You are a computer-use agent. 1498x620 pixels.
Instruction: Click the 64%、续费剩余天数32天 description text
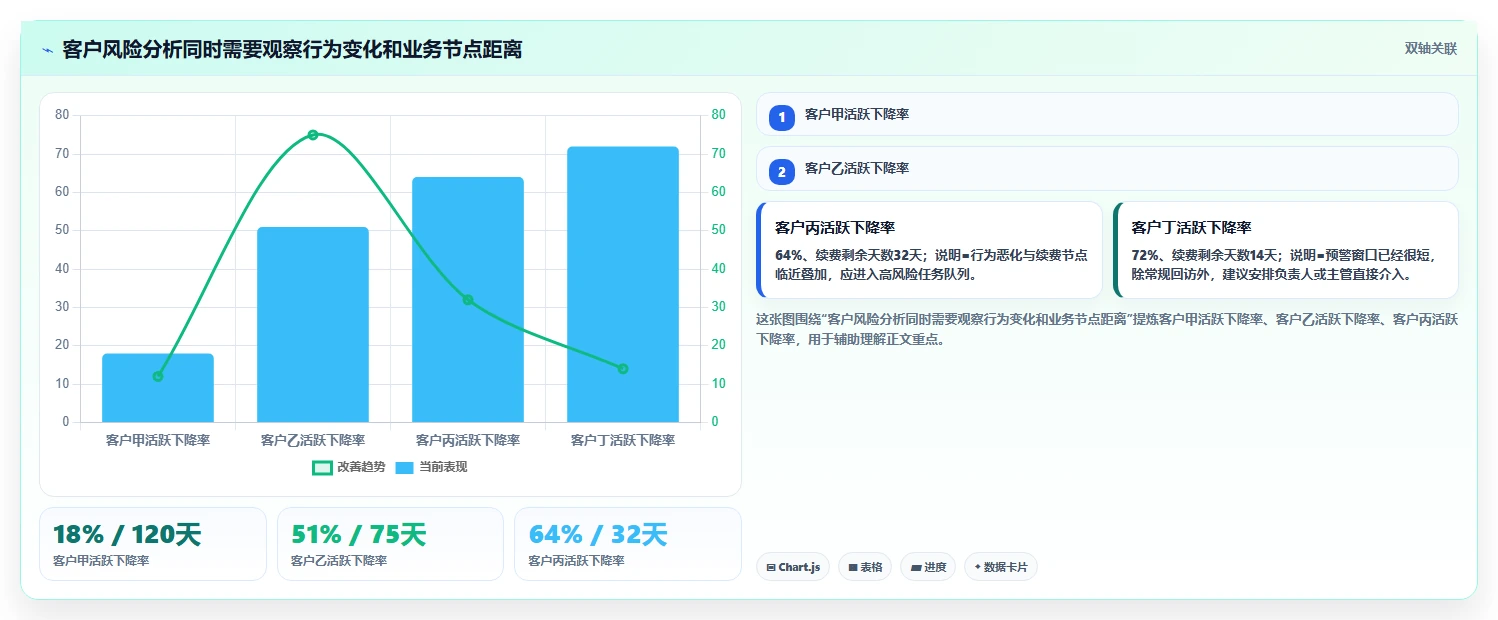click(931, 264)
